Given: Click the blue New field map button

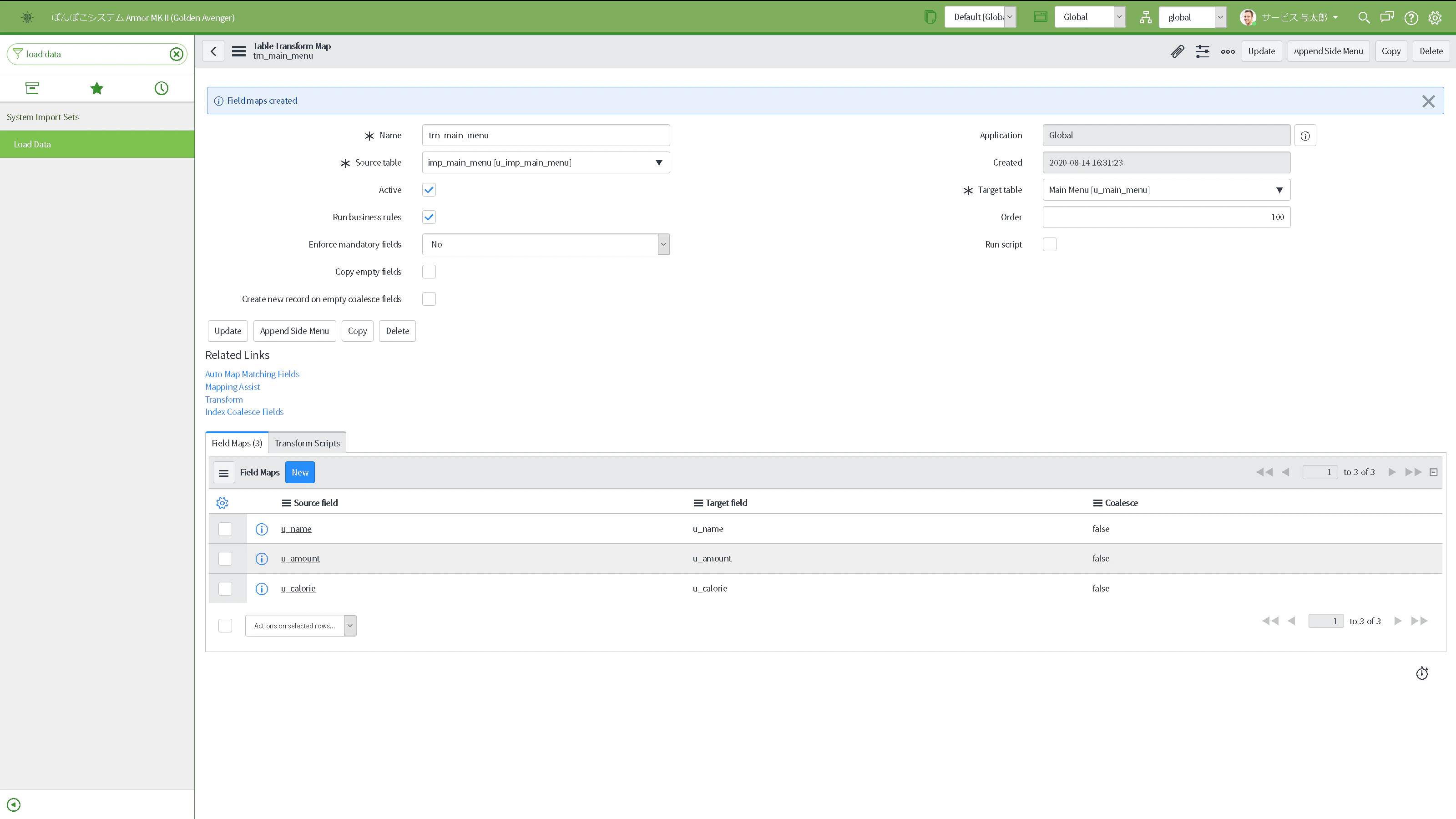Looking at the screenshot, I should point(300,473).
